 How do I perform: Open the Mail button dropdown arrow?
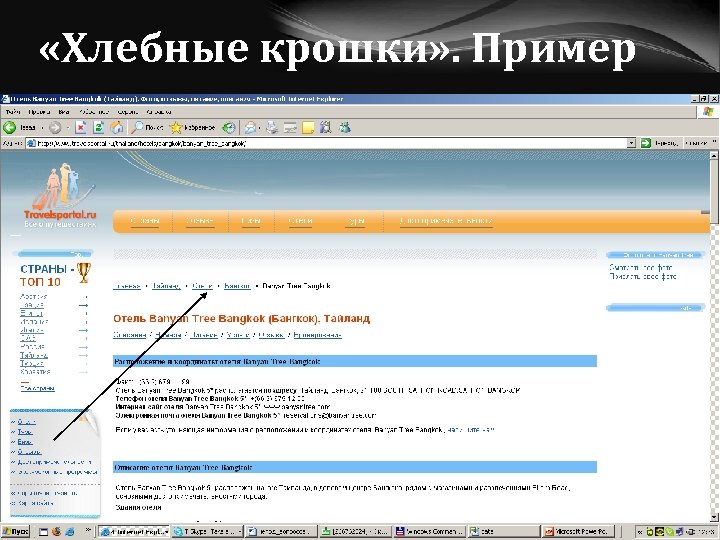[x=259, y=128]
